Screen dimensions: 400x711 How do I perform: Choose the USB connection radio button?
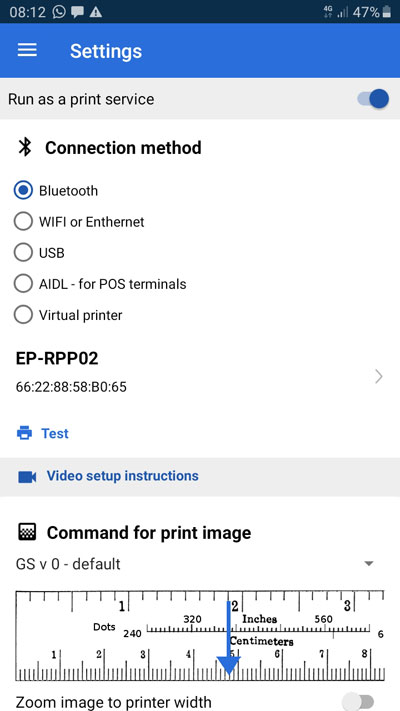click(39, 253)
